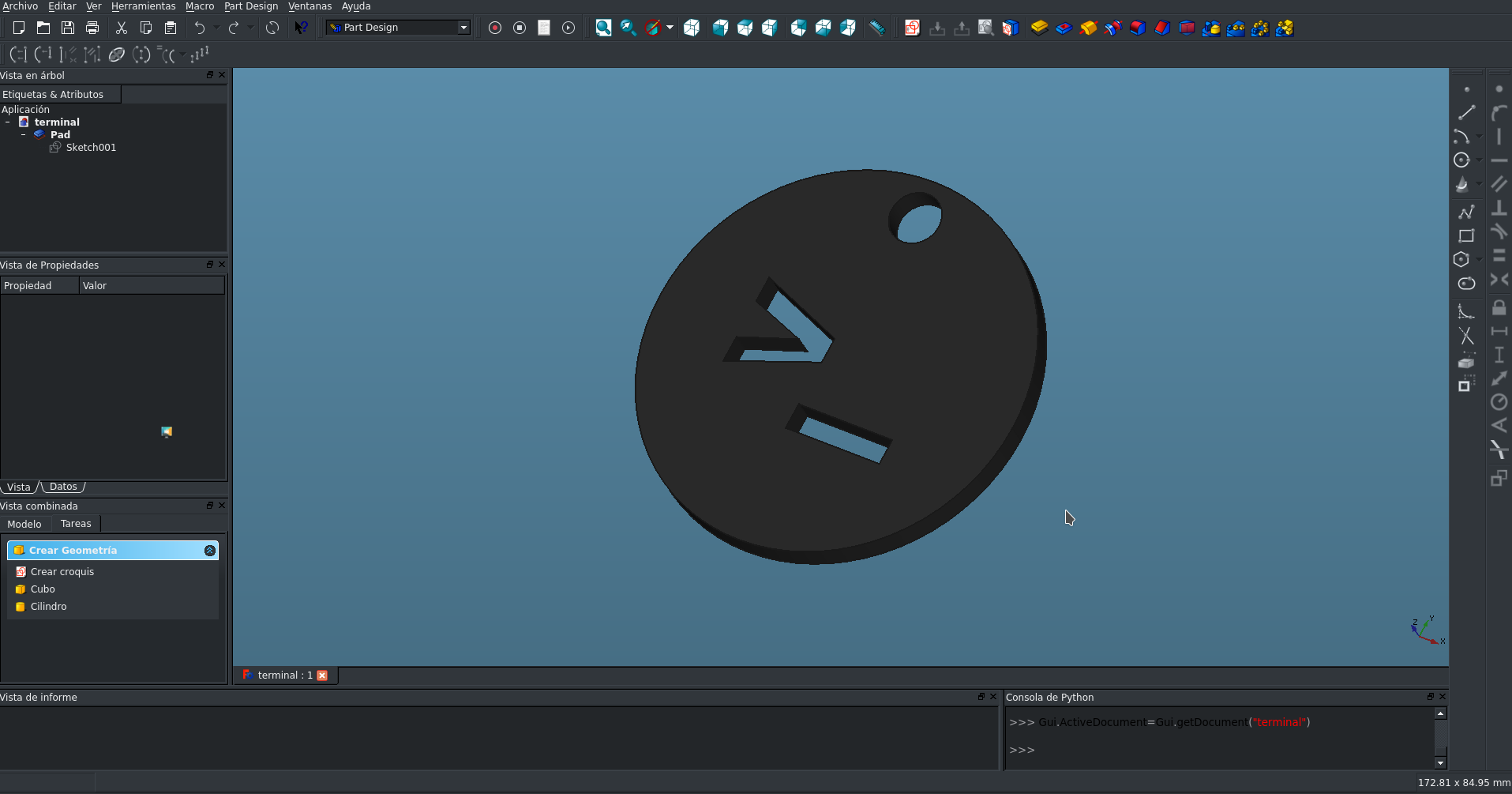Open the draw style dropdown arrow
The image size is (1512, 794).
670,28
